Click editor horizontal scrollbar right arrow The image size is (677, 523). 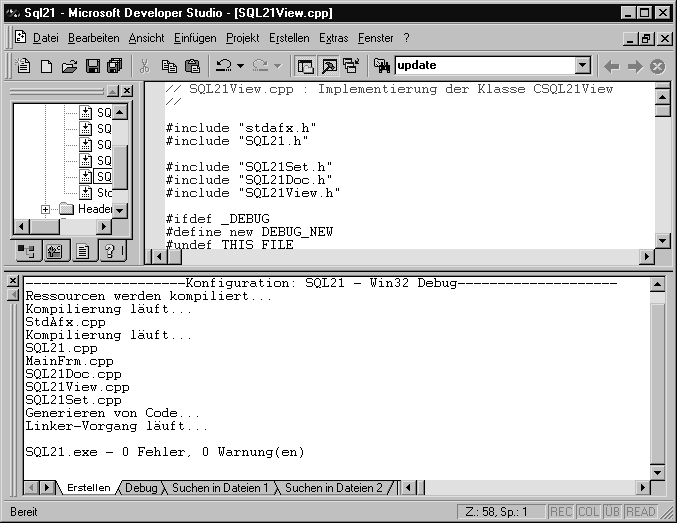[x=646, y=257]
